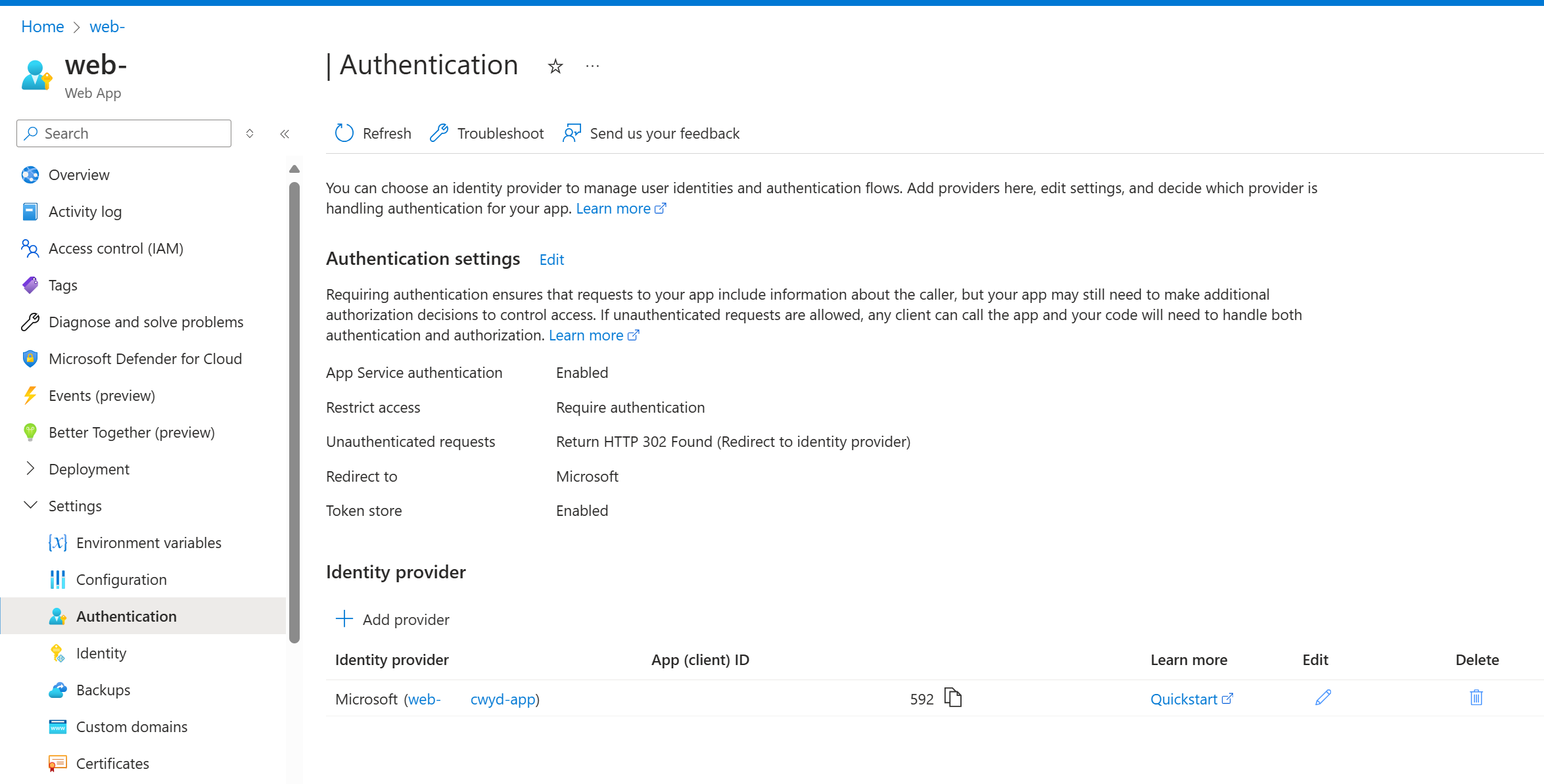The height and width of the screenshot is (784, 1544).
Task: Click Home breadcrumb link
Action: tap(43, 27)
